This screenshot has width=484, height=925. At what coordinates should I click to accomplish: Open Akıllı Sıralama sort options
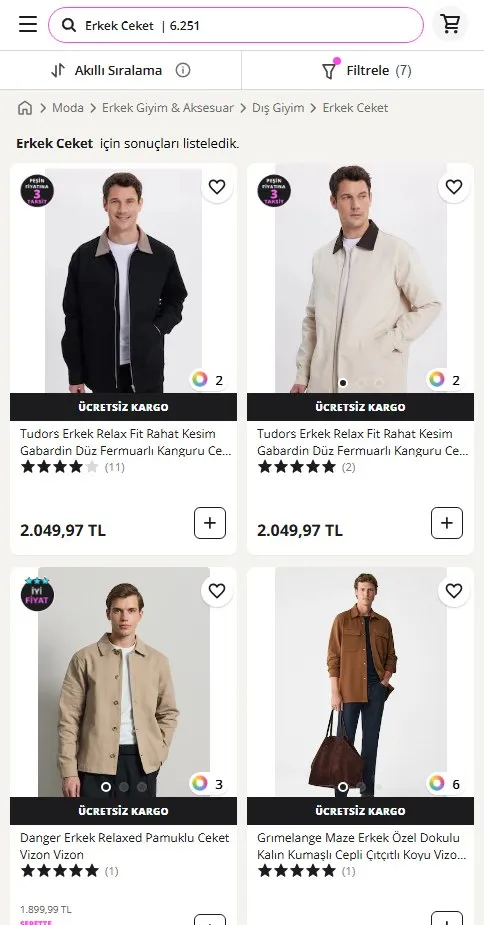pyautogui.click(x=120, y=70)
